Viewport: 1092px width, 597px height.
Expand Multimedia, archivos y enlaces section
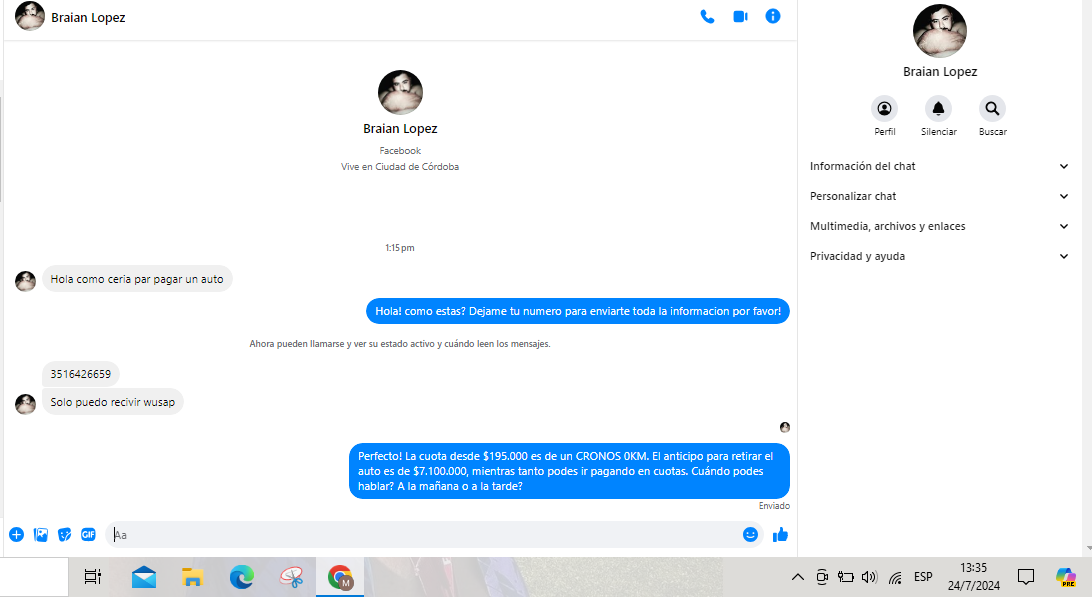click(x=939, y=227)
